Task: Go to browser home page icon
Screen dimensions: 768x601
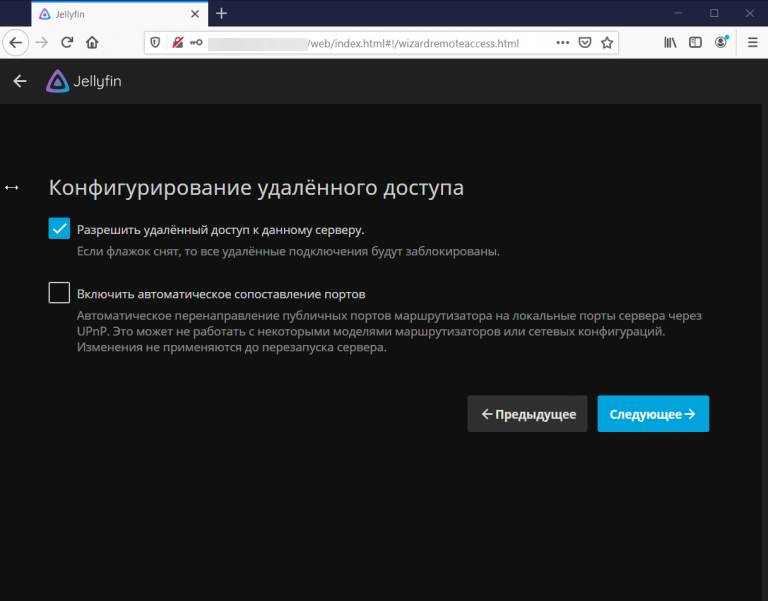Action: (92, 43)
